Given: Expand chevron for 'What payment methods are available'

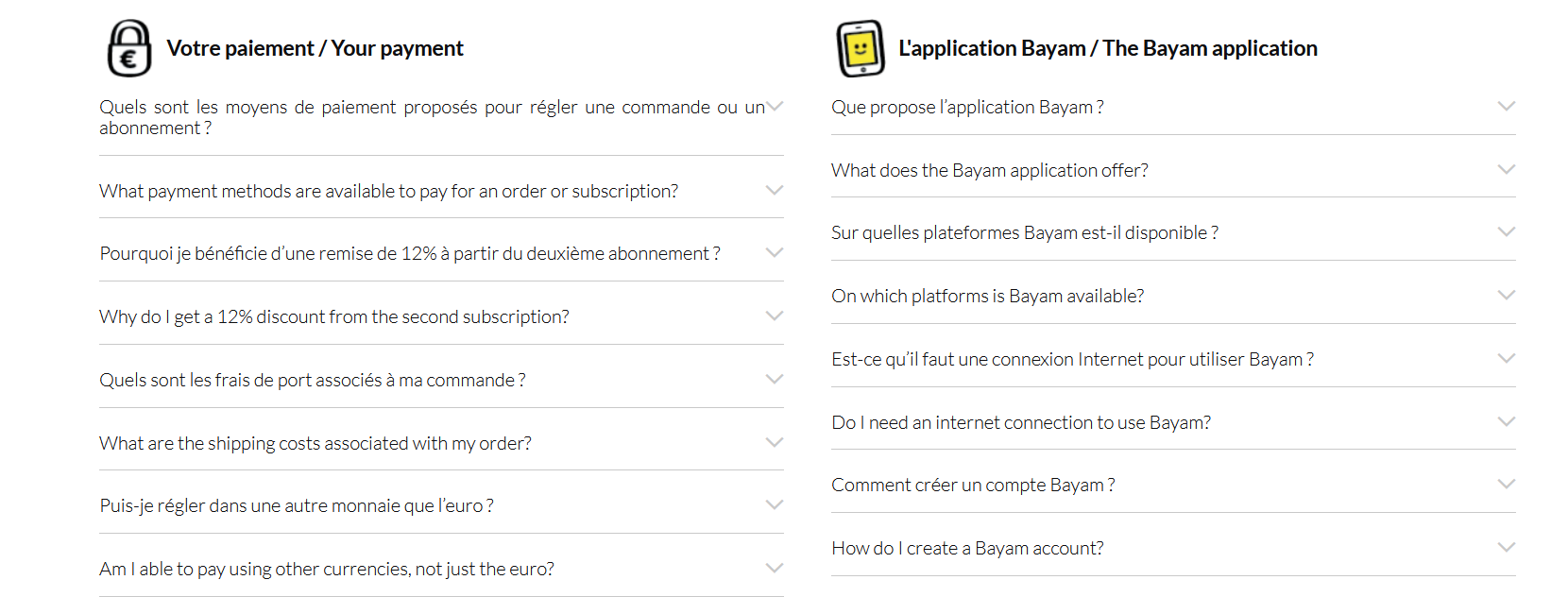Looking at the screenshot, I should click(x=775, y=190).
